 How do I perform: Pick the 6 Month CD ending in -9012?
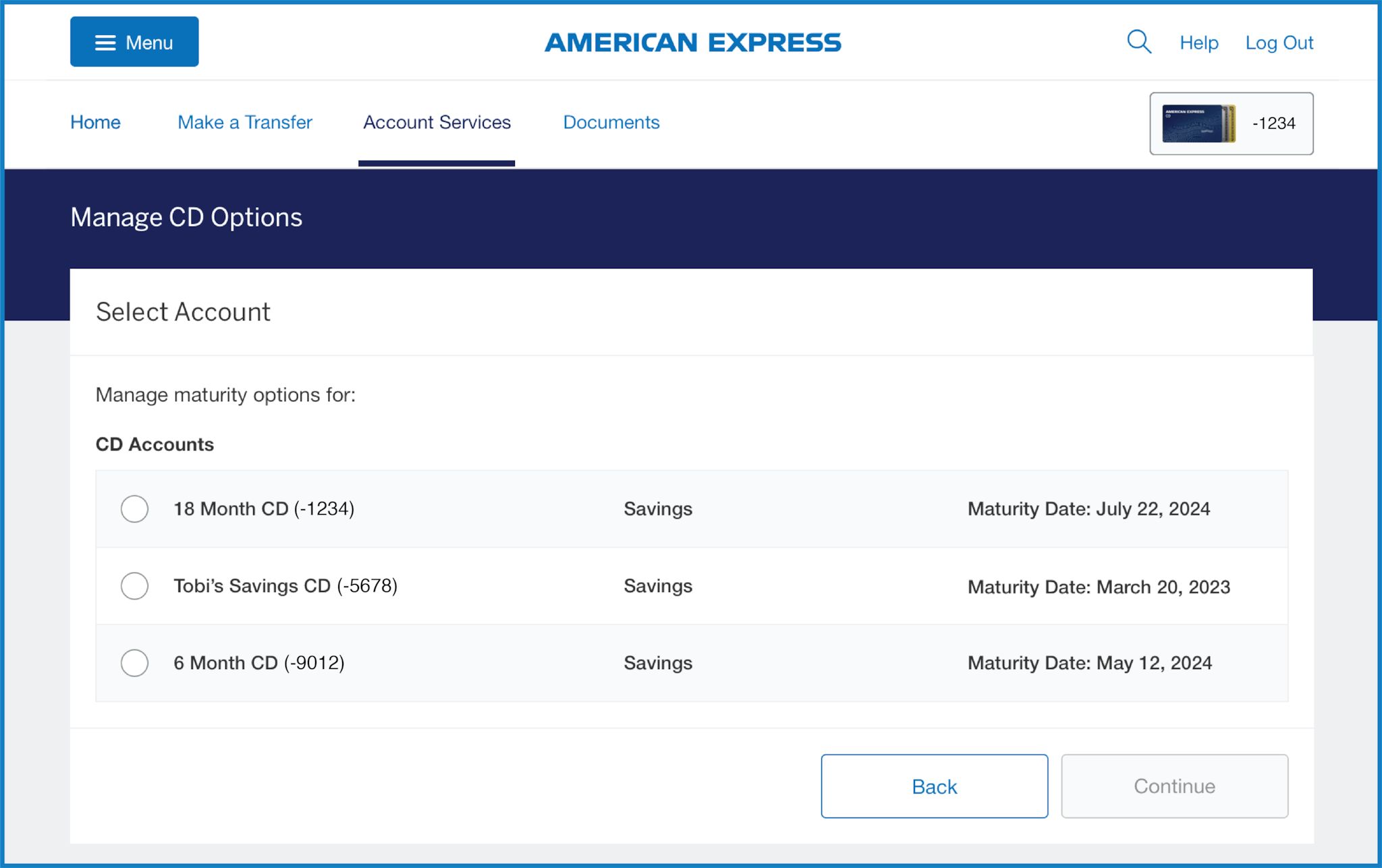tap(134, 663)
